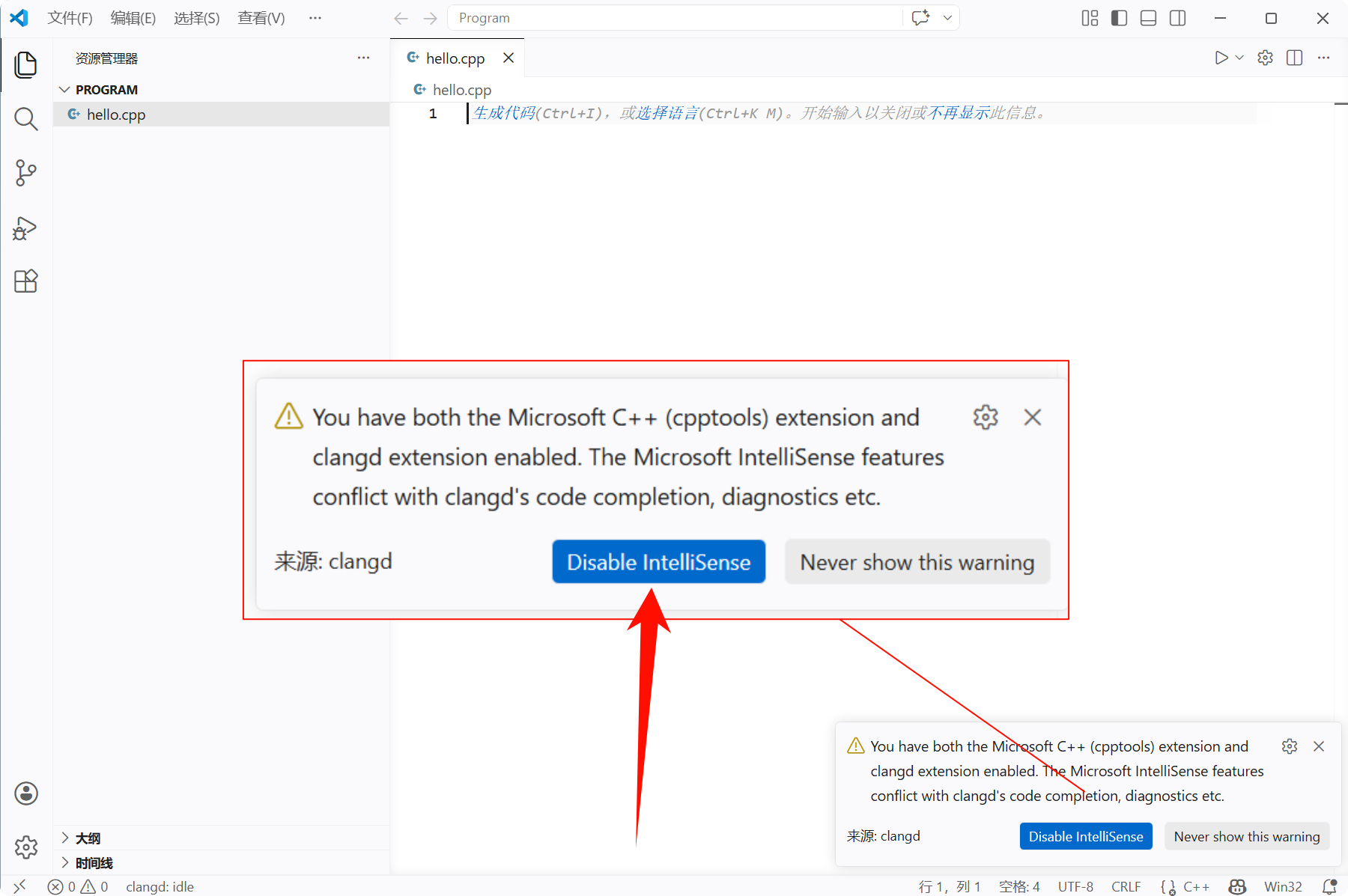The image size is (1348, 896).
Task: Open Explorer's views and more actions ellipsis
Action: pos(363,58)
